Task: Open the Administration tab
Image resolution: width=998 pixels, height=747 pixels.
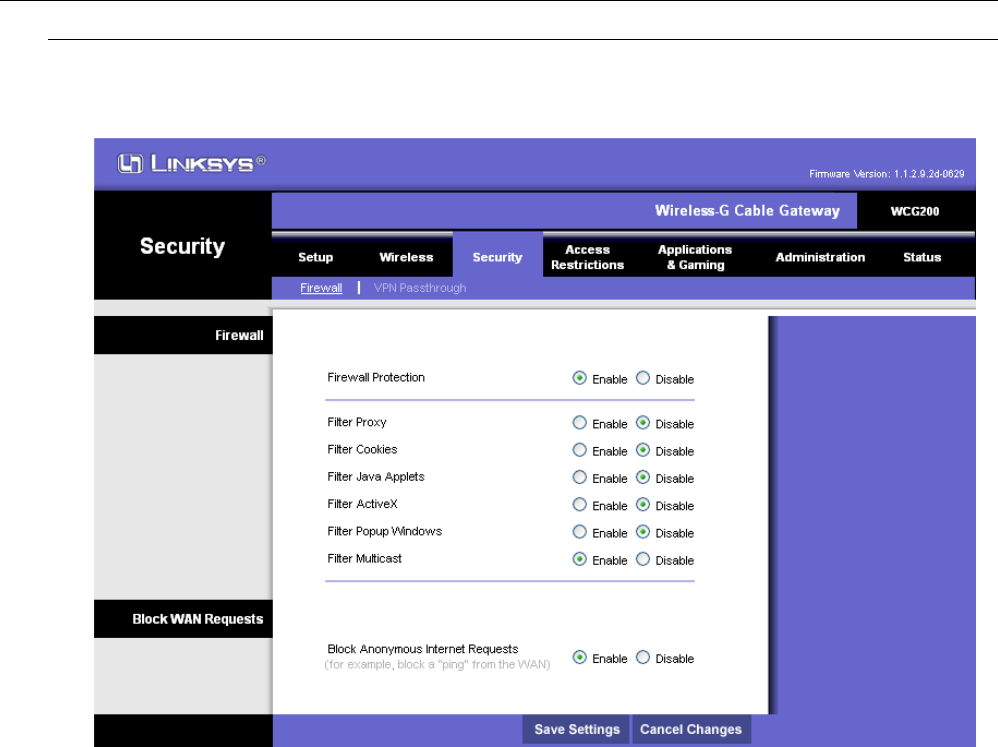Action: point(820,257)
